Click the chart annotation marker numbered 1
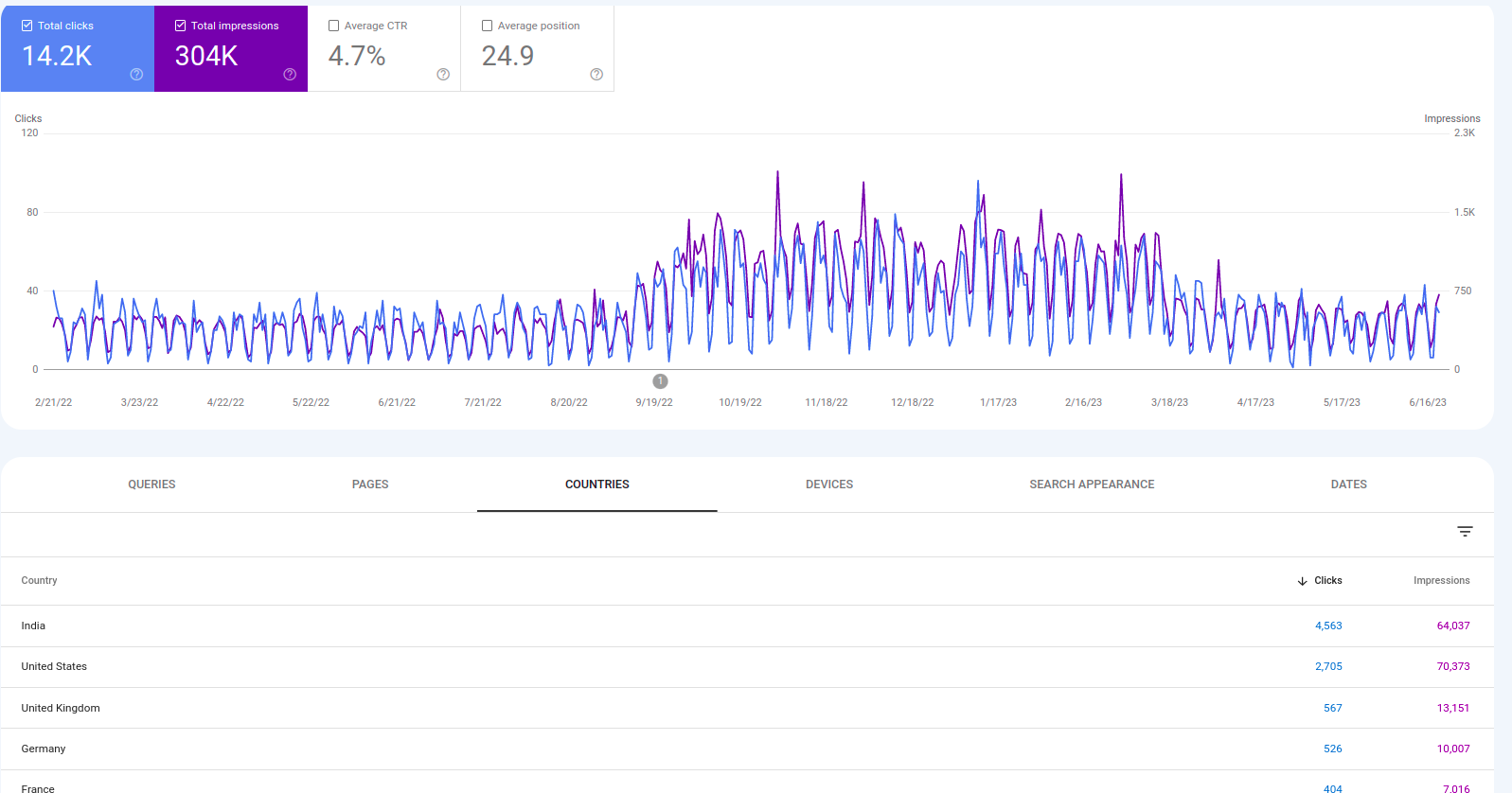 pyautogui.click(x=660, y=381)
